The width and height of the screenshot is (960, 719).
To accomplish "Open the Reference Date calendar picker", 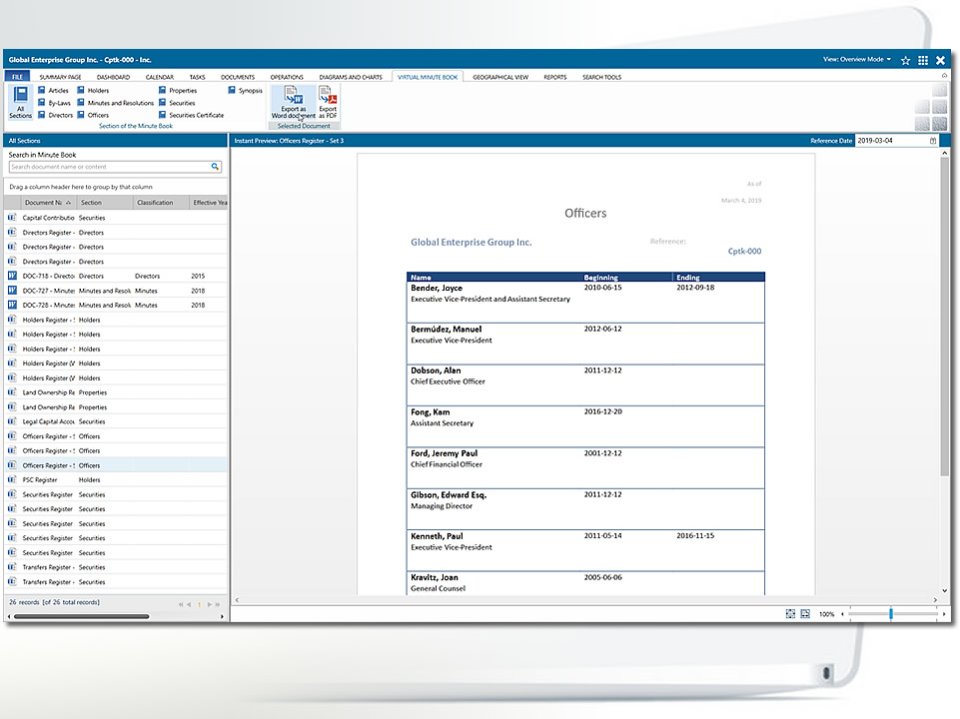I will point(935,141).
